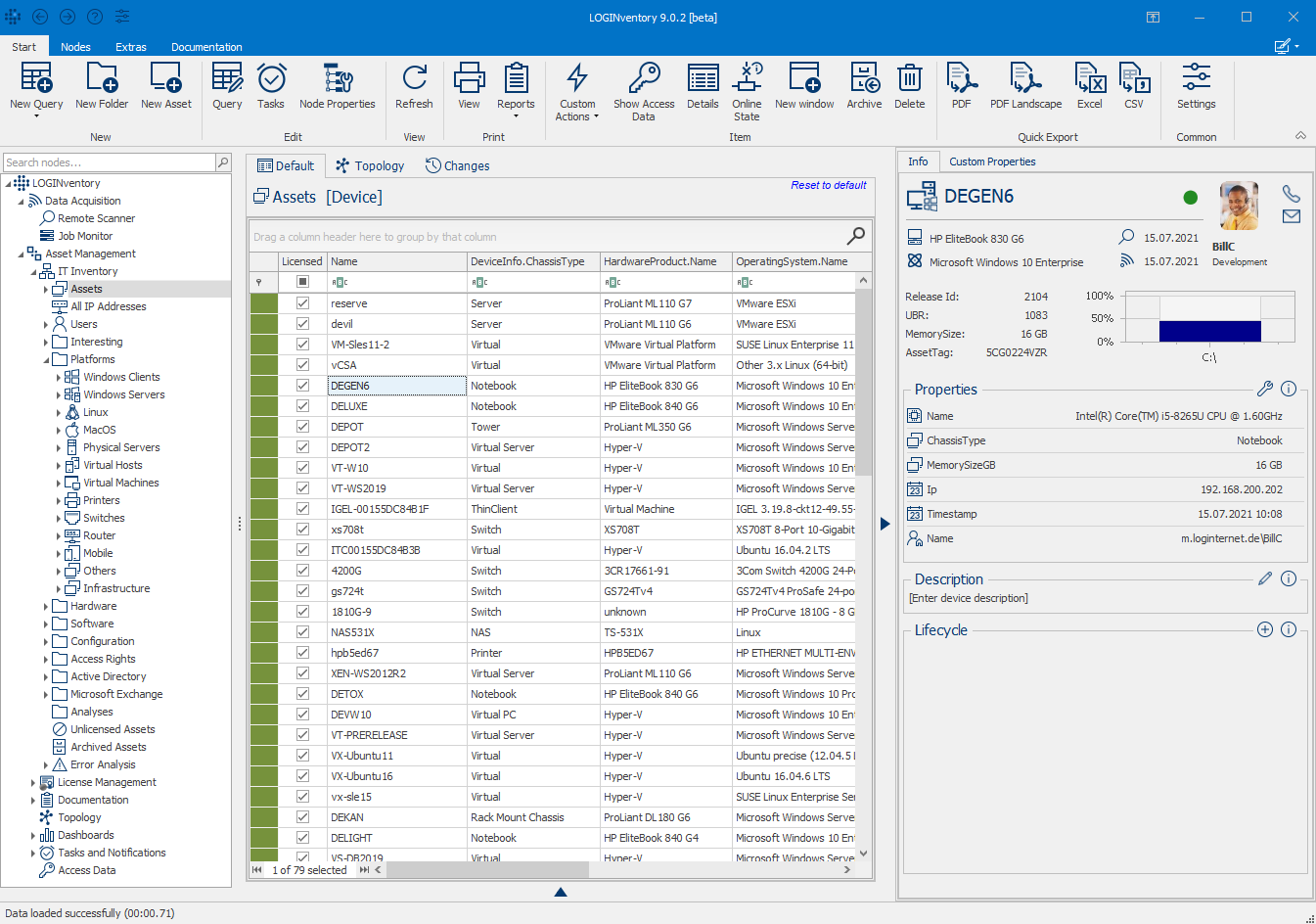Toggle Licensed checkbox for xs708t

[x=302, y=530]
